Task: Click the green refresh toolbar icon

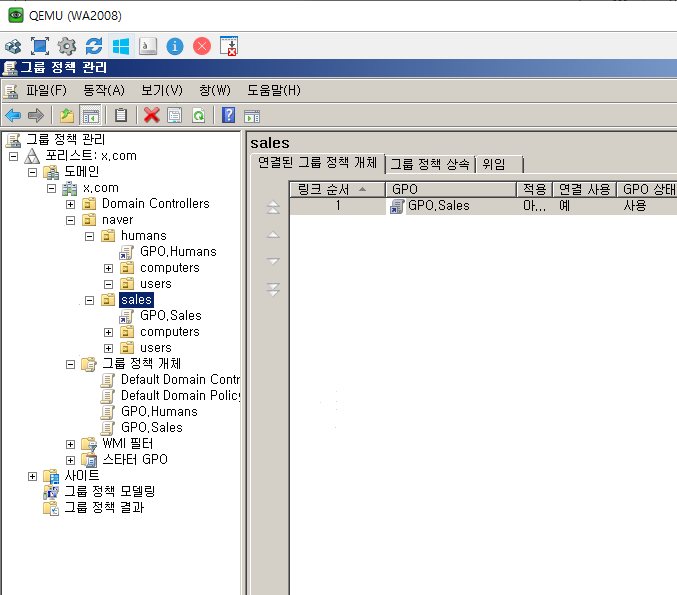Action: [199, 115]
